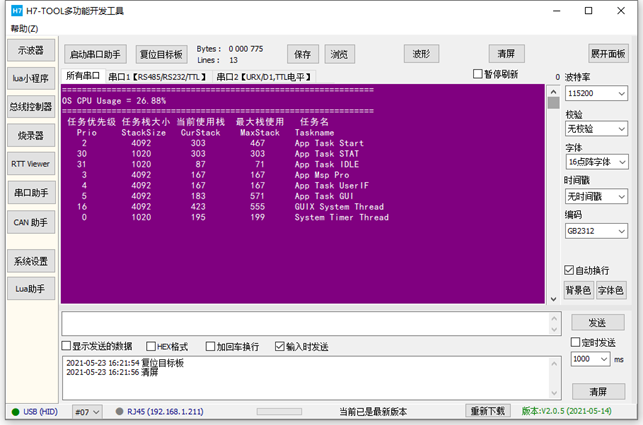Open the 背景色 background color picker

point(579,290)
